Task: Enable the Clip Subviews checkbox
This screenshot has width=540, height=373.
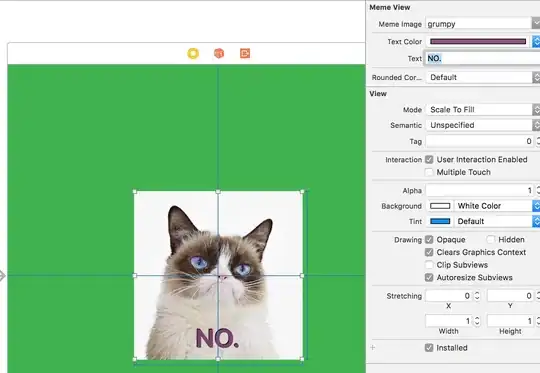Action: 429,265
